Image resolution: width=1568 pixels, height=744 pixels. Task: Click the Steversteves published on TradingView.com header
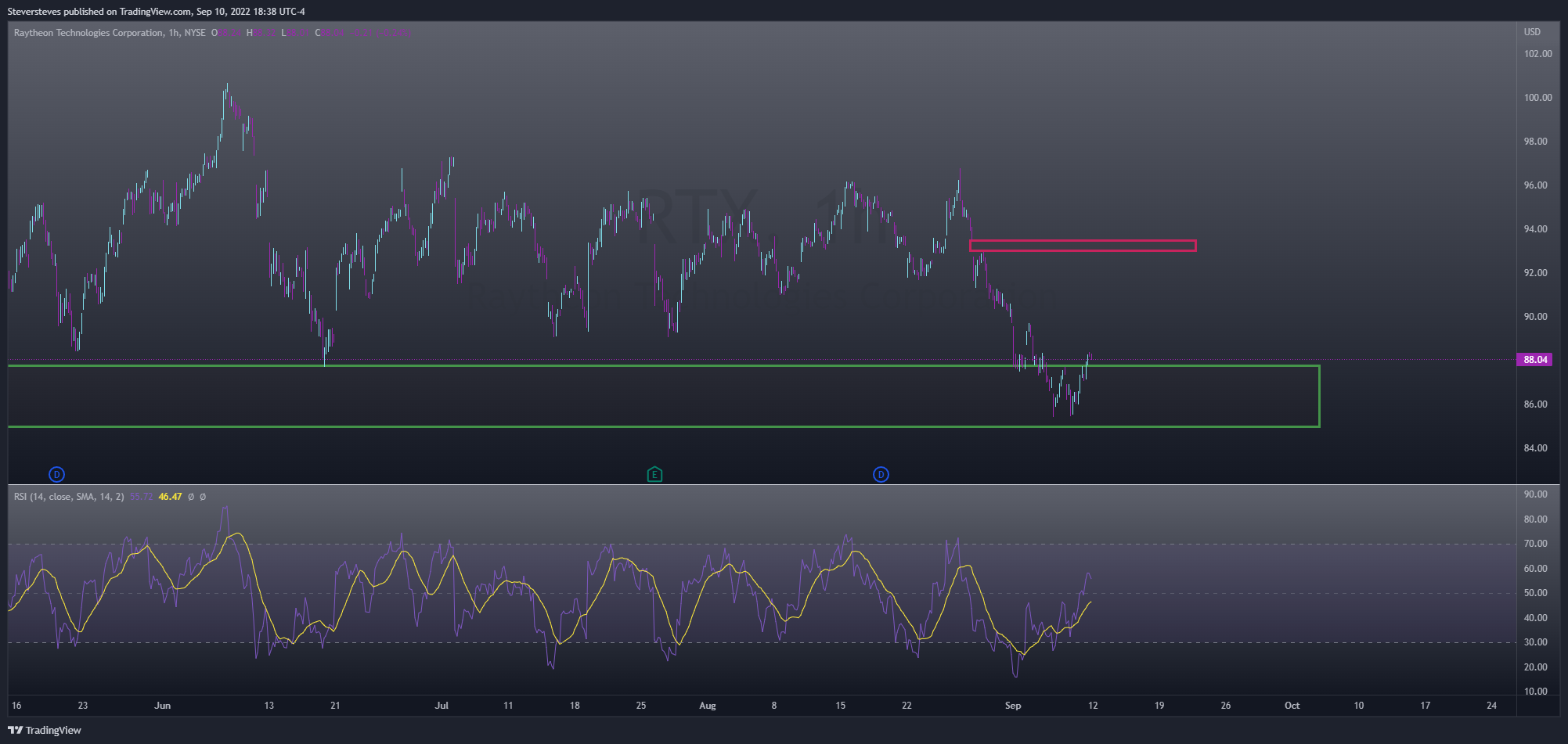157,12
